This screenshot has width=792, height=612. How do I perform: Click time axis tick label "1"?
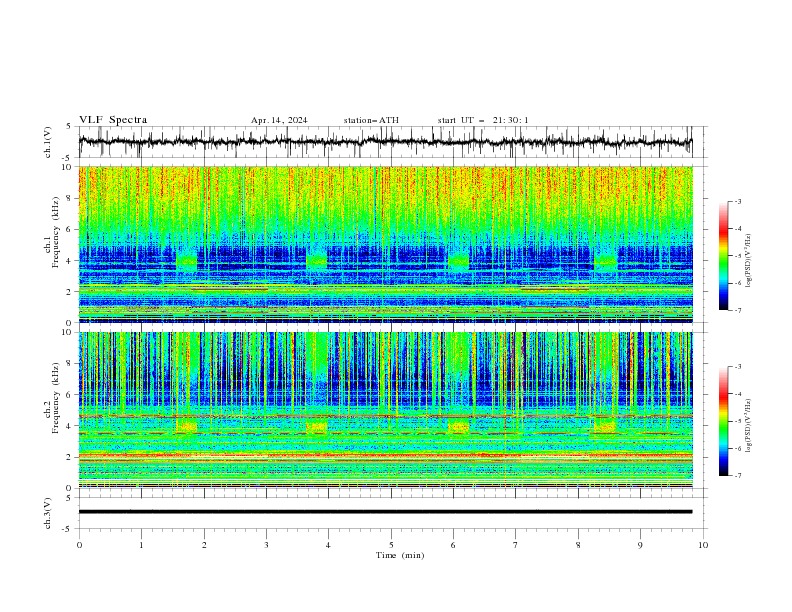tap(141, 545)
